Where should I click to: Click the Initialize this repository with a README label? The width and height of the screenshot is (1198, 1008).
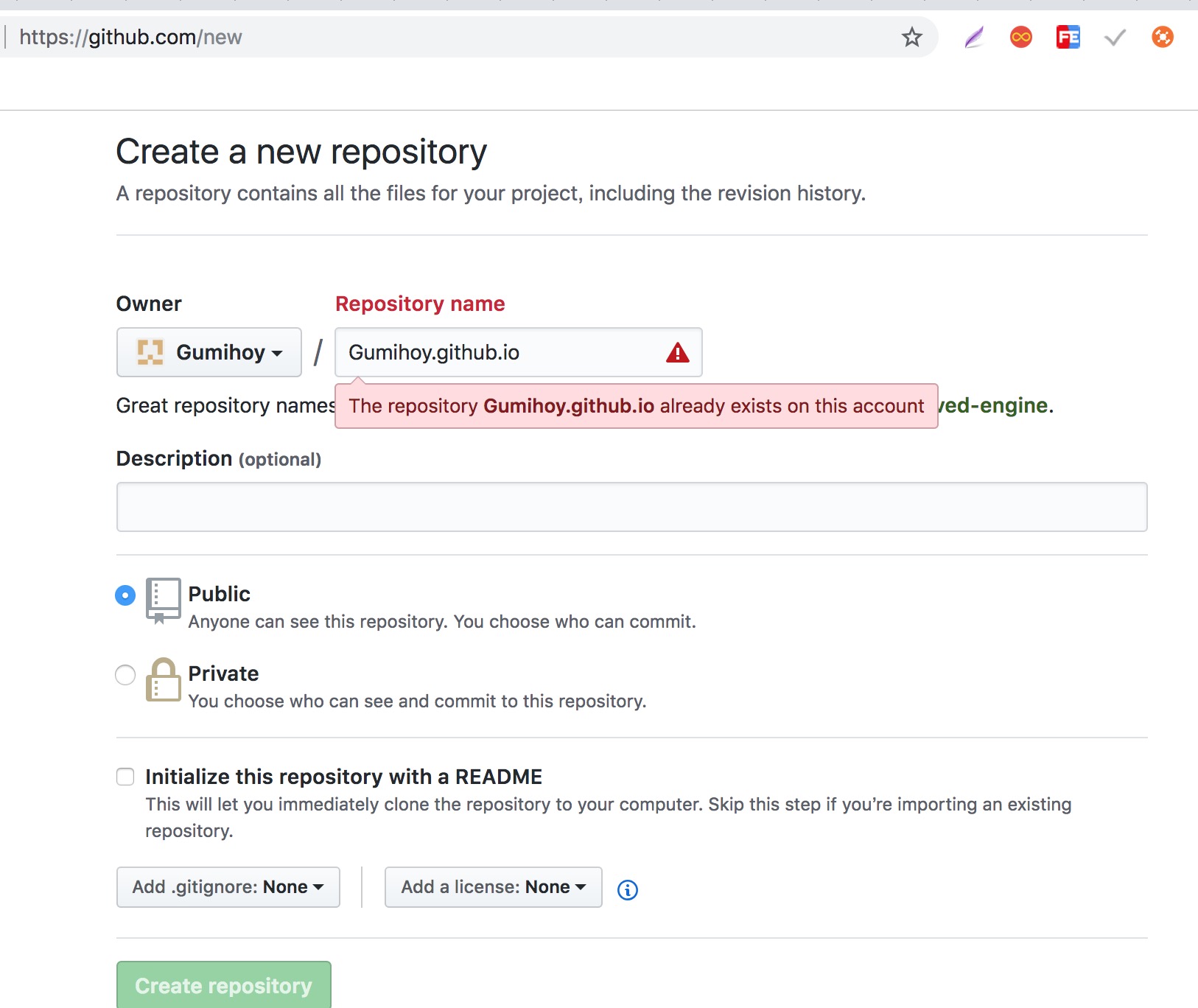point(344,777)
